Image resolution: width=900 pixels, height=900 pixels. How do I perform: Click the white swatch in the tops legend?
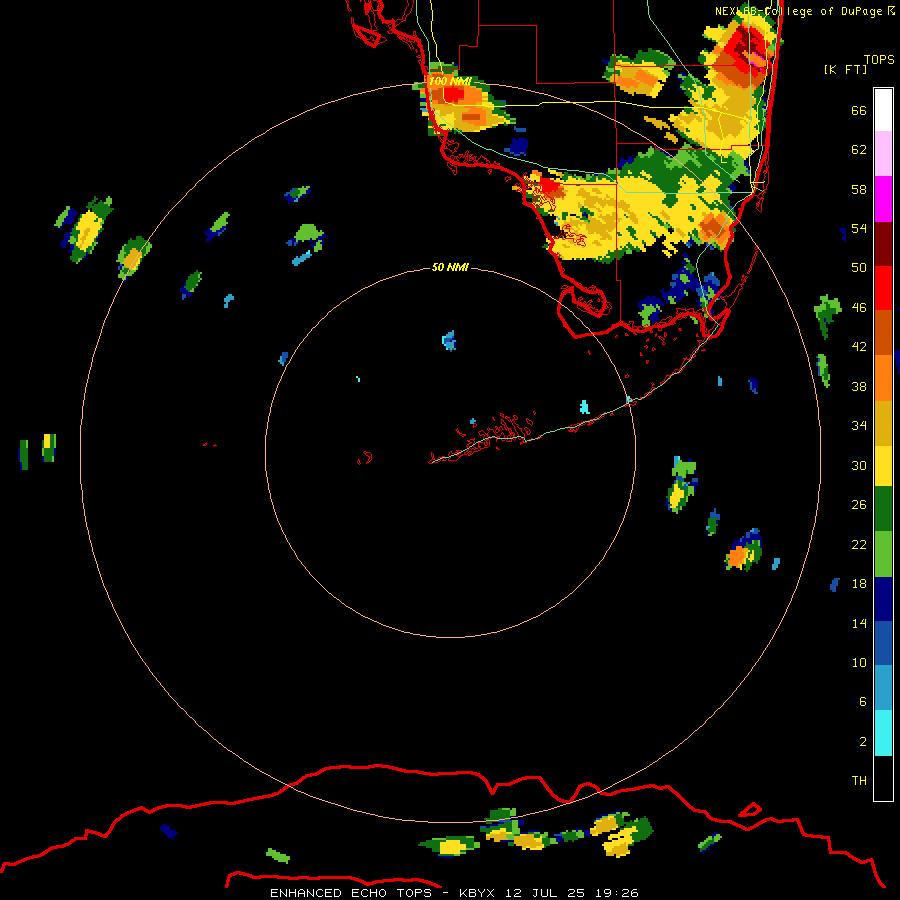[x=883, y=110]
